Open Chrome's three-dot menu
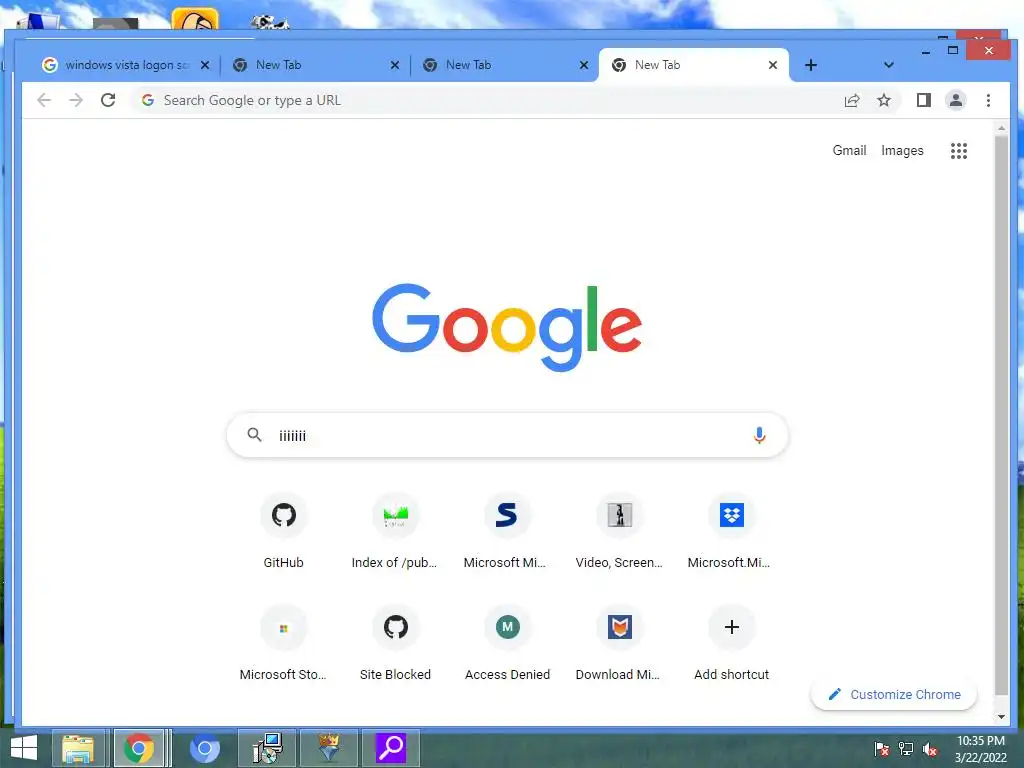The image size is (1024, 768). [x=988, y=100]
